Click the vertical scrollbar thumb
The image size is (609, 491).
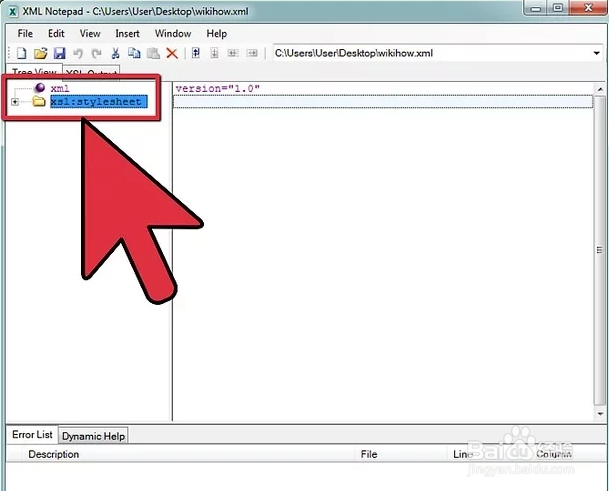tap(600, 249)
